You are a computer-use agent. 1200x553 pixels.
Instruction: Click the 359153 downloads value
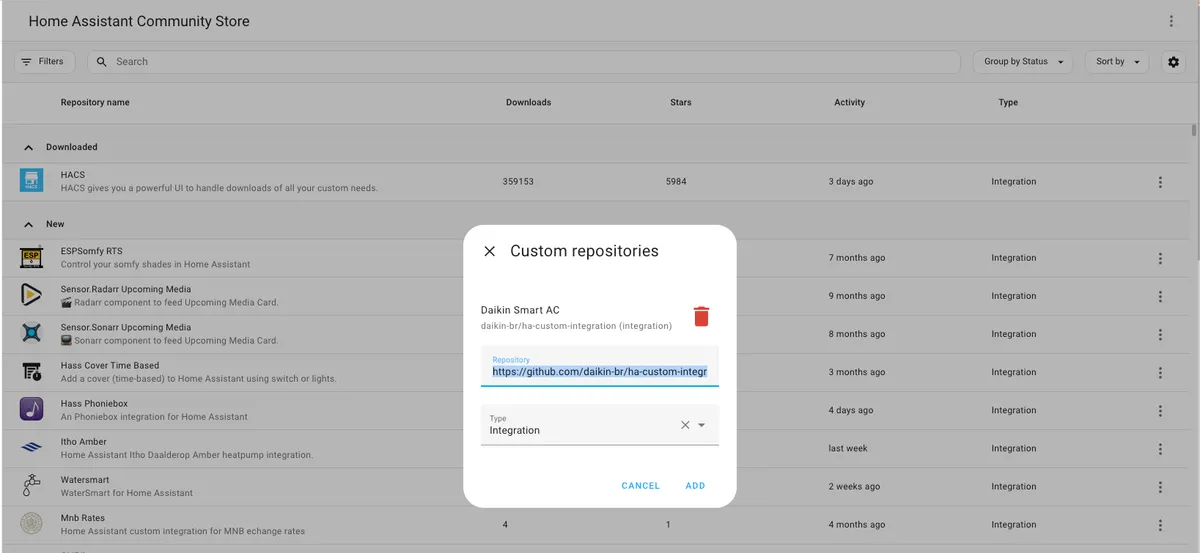click(x=518, y=182)
